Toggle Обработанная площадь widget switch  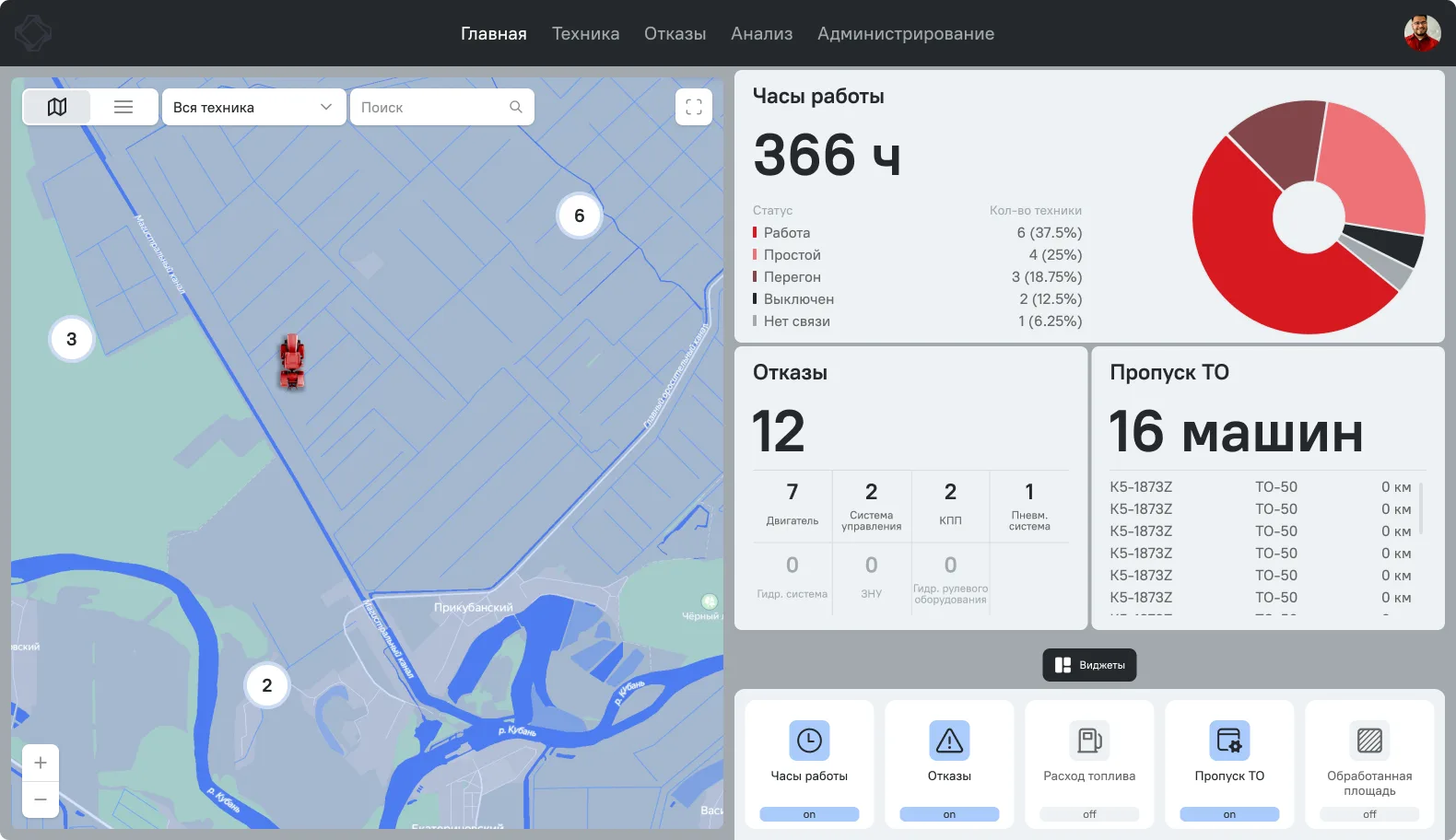click(x=1369, y=814)
